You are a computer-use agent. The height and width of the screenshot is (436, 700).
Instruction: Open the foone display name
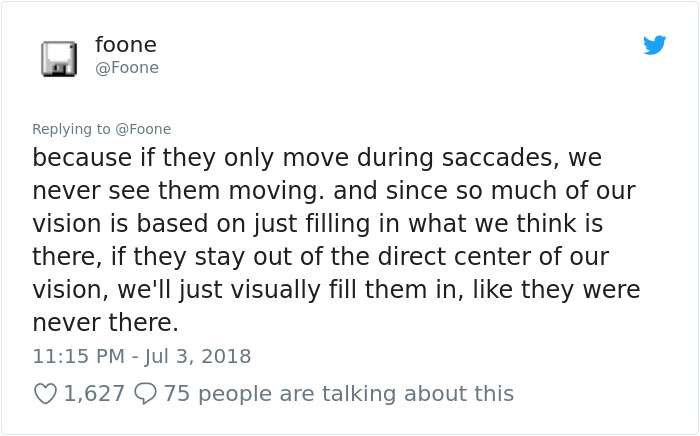click(125, 45)
